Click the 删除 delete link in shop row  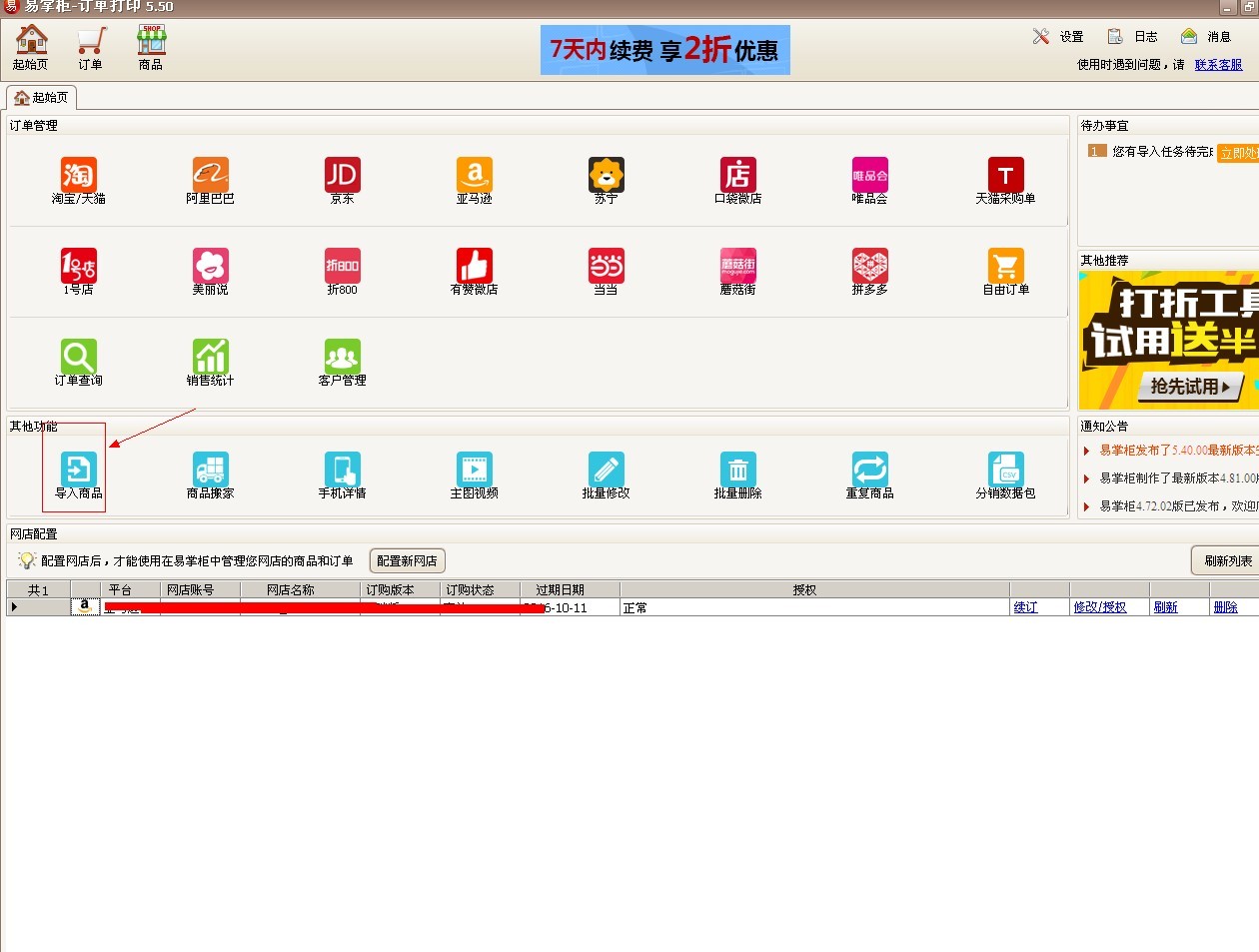click(1225, 607)
